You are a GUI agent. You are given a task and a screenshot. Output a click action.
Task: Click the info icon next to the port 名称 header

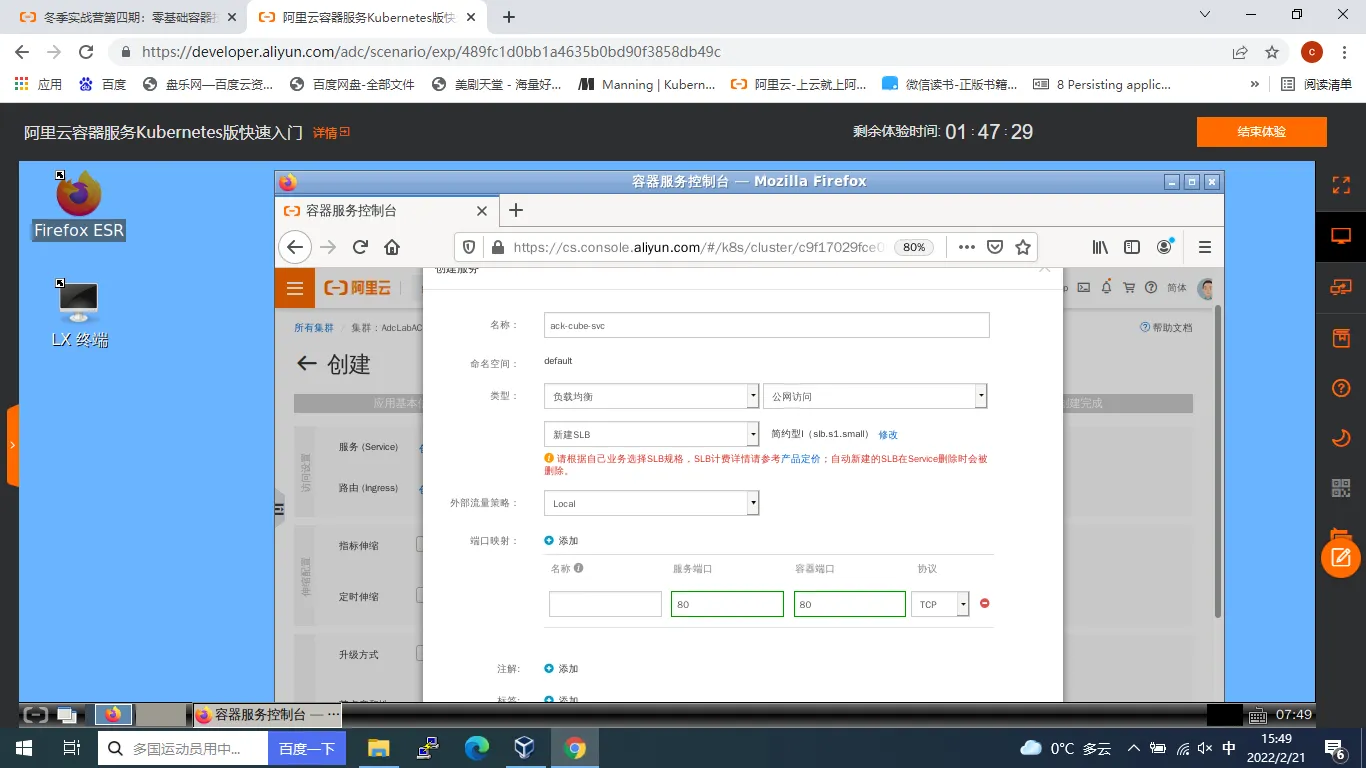(x=578, y=568)
